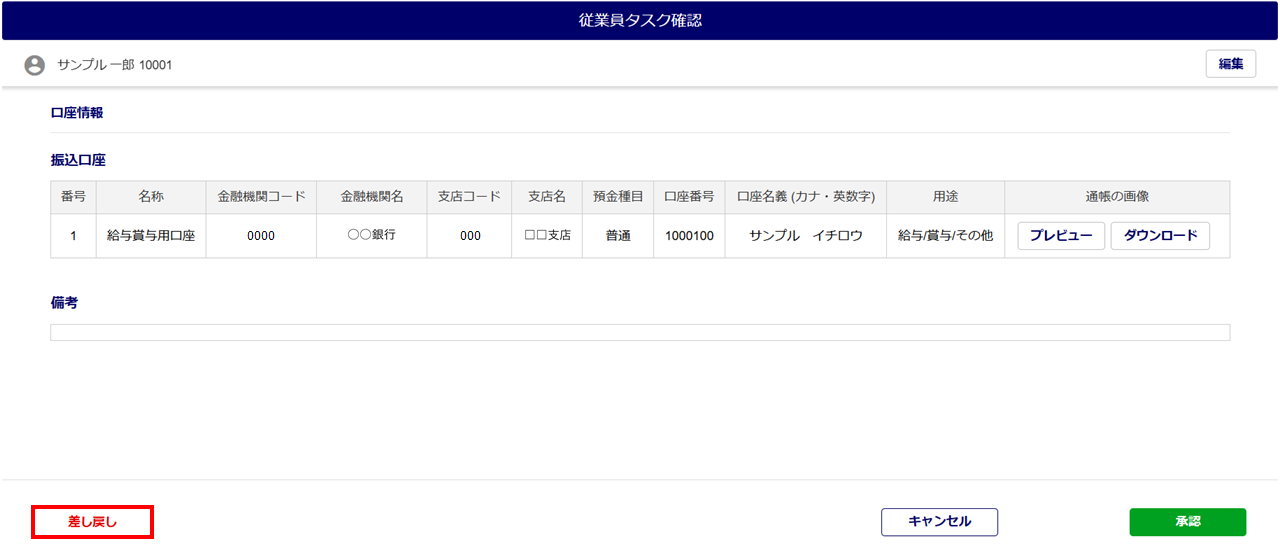Click the ○○銀行 cell
The height and width of the screenshot is (560, 1280).
371,236
